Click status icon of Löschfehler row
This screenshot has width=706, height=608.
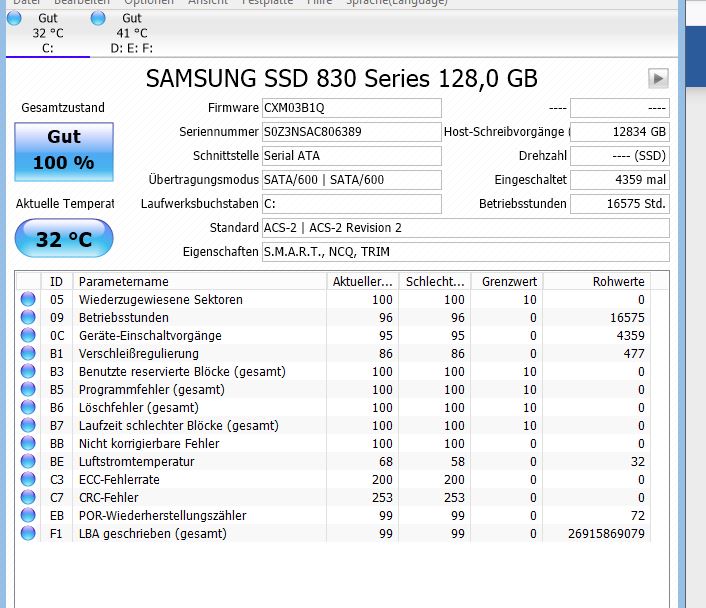(28, 407)
